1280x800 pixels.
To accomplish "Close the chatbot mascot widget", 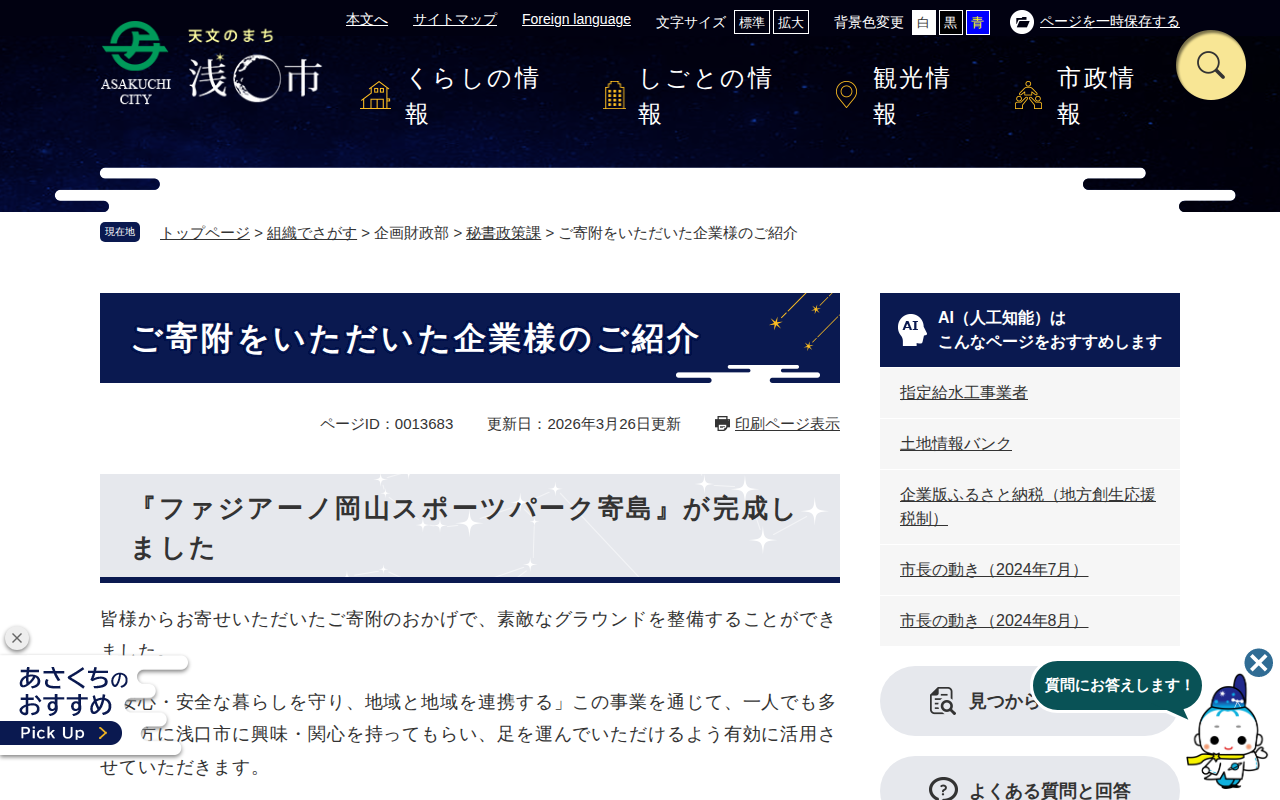I will pos(1259,663).
